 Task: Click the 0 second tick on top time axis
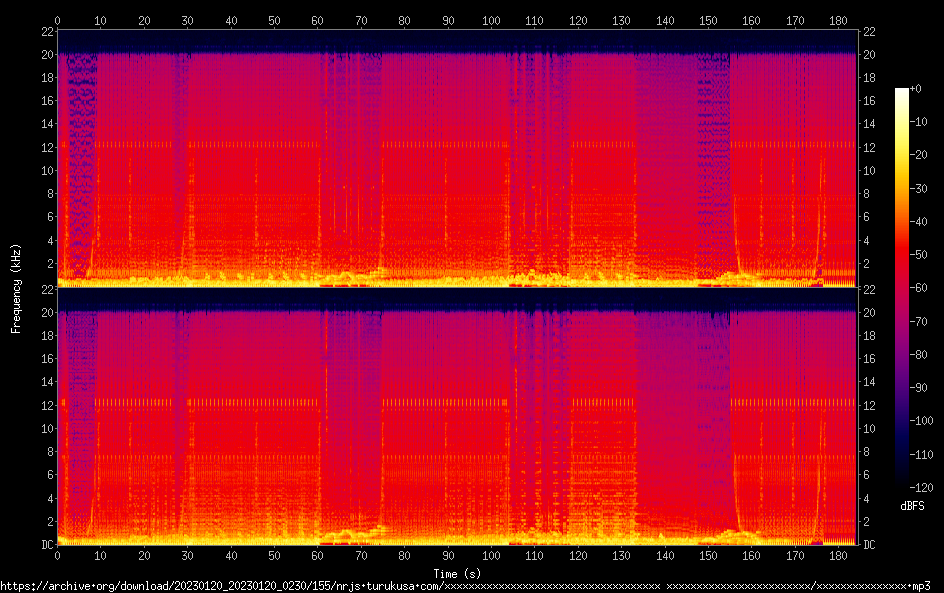pos(58,20)
